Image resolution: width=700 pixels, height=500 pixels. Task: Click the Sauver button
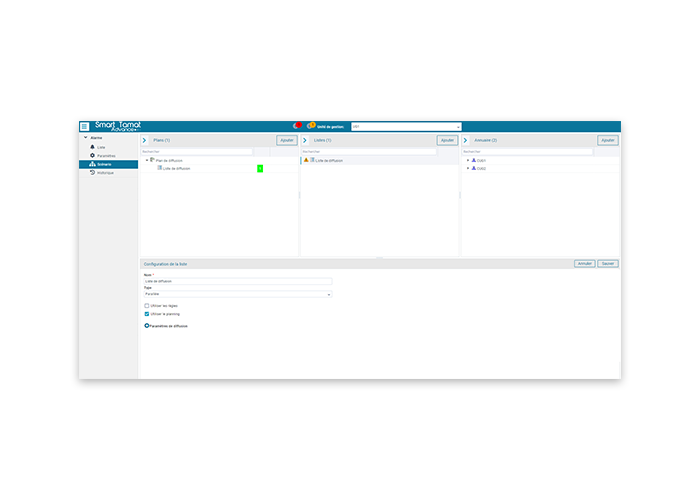[x=608, y=264]
